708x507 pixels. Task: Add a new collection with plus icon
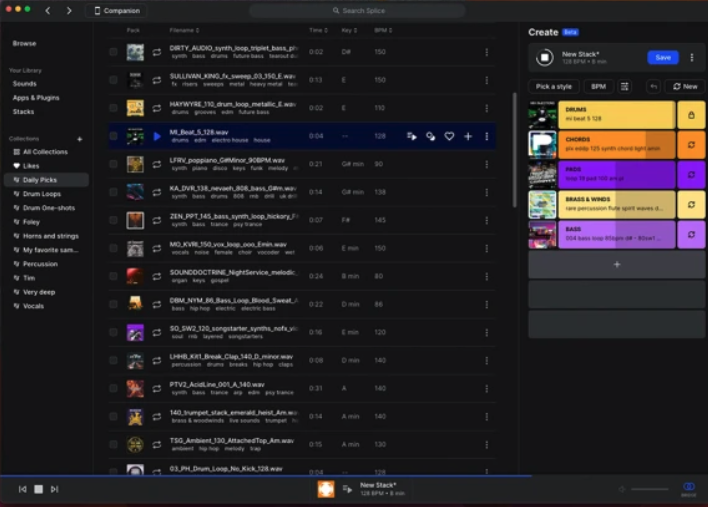point(79,139)
